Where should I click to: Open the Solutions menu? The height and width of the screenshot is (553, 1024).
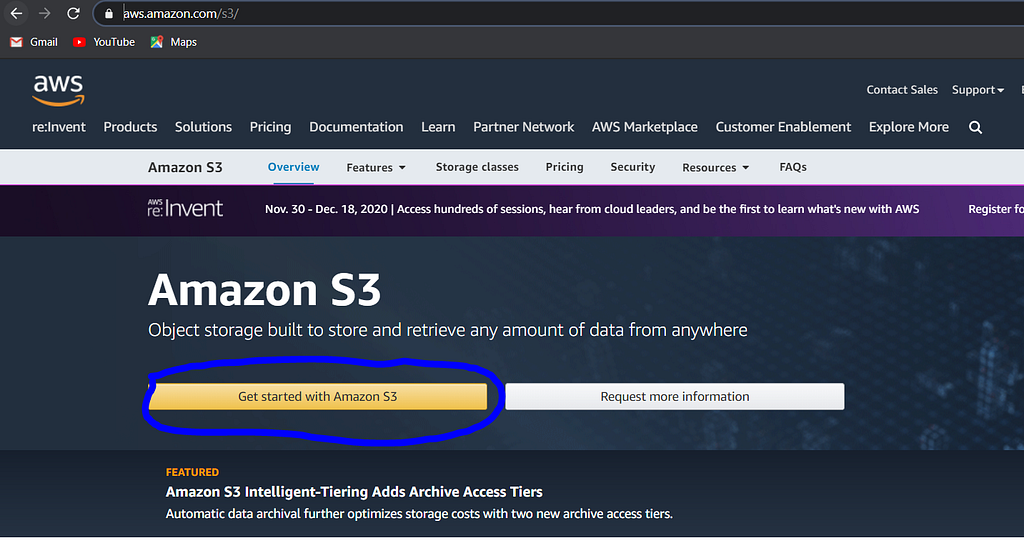pos(203,127)
